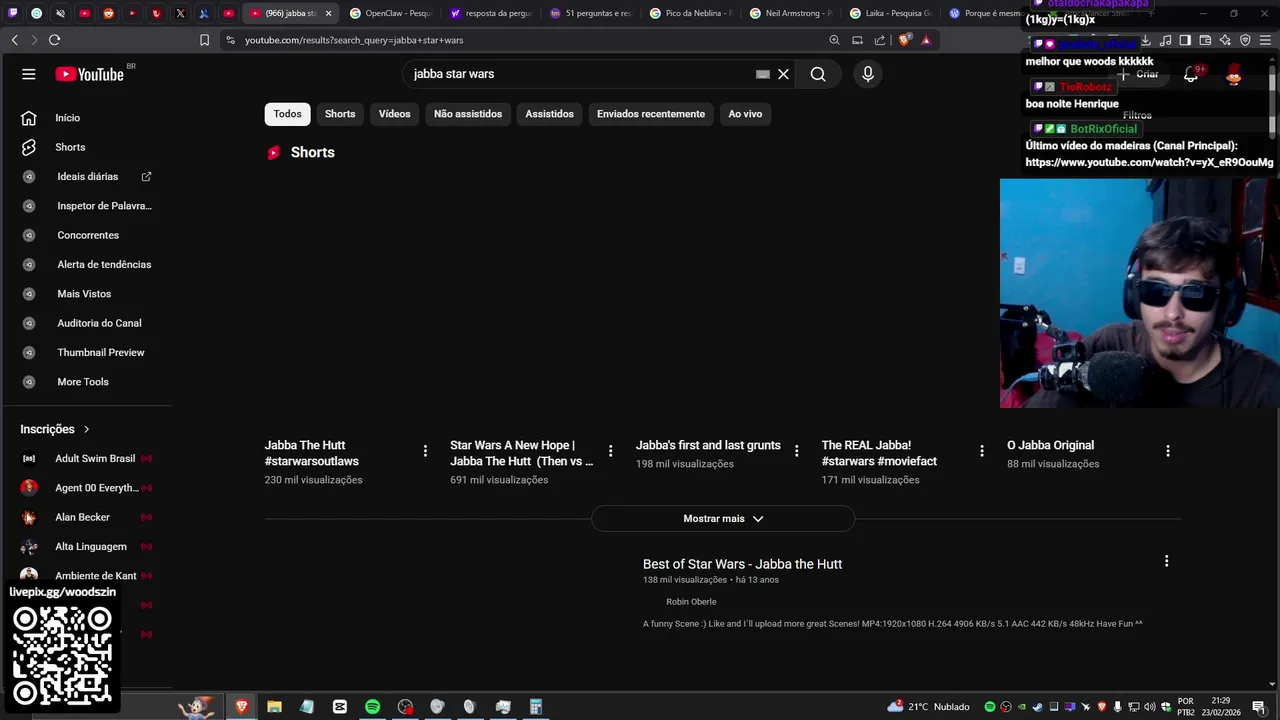Open Alerta de tendências
This screenshot has width=1280, height=720.
[x=87, y=264]
